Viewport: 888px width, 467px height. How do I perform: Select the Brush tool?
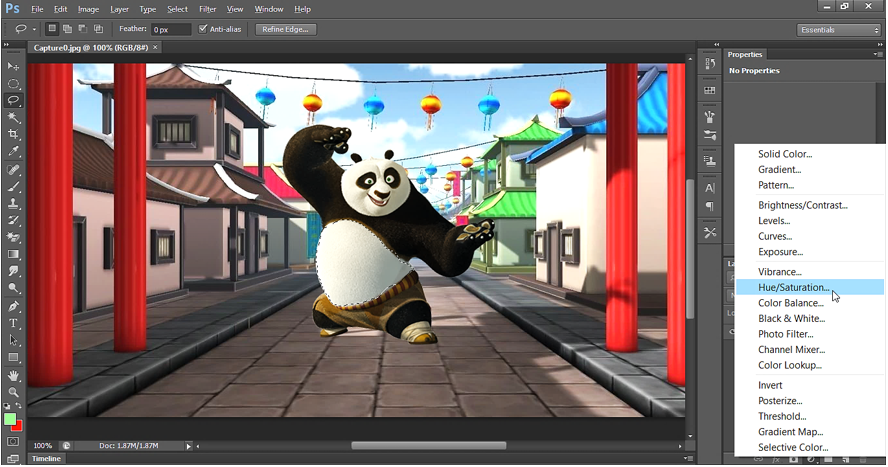click(x=13, y=186)
